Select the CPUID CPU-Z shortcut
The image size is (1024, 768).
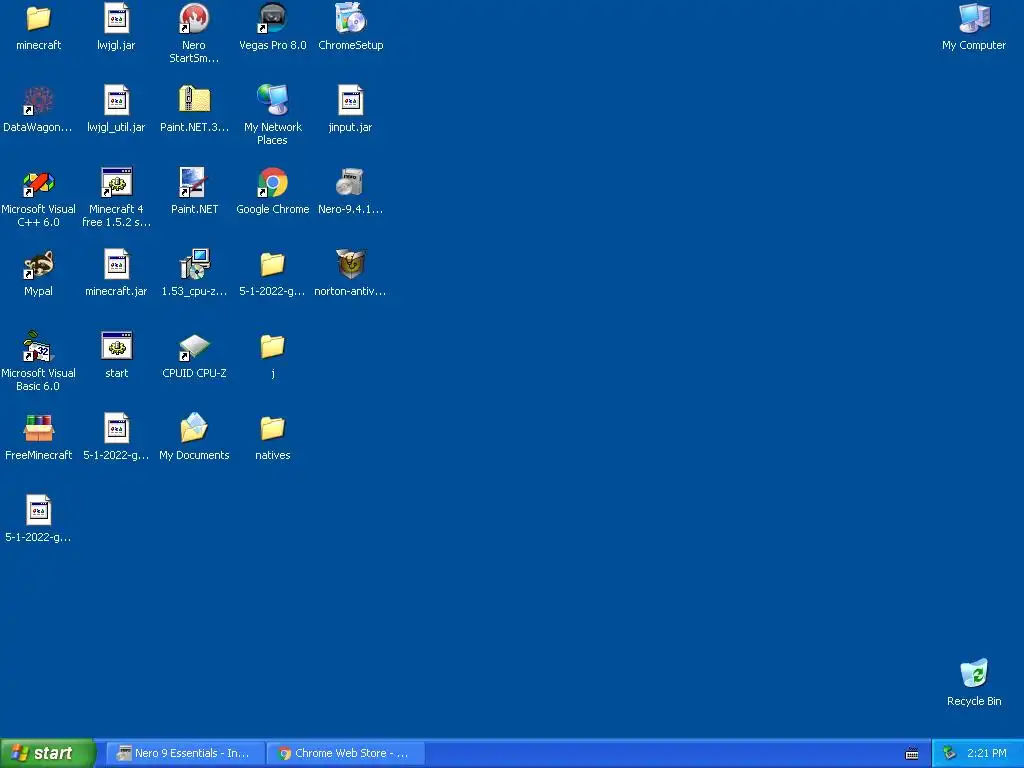click(194, 347)
